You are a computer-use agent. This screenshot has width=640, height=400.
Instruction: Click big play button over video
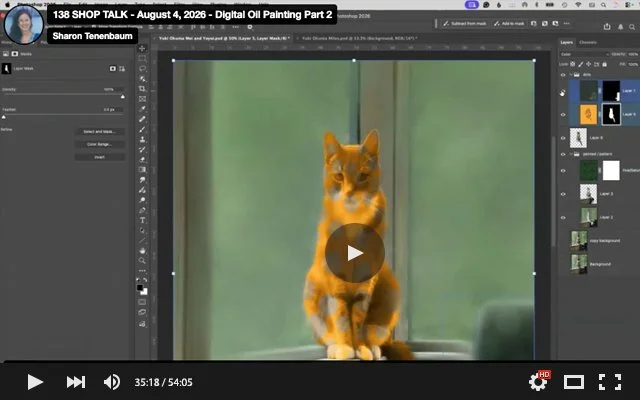click(354, 253)
